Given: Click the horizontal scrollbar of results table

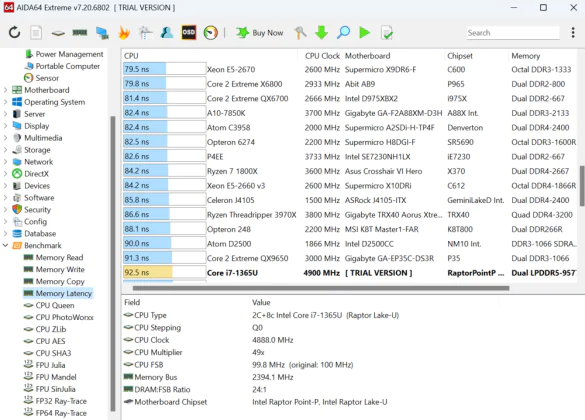Looking at the screenshot, I should 321,288.
